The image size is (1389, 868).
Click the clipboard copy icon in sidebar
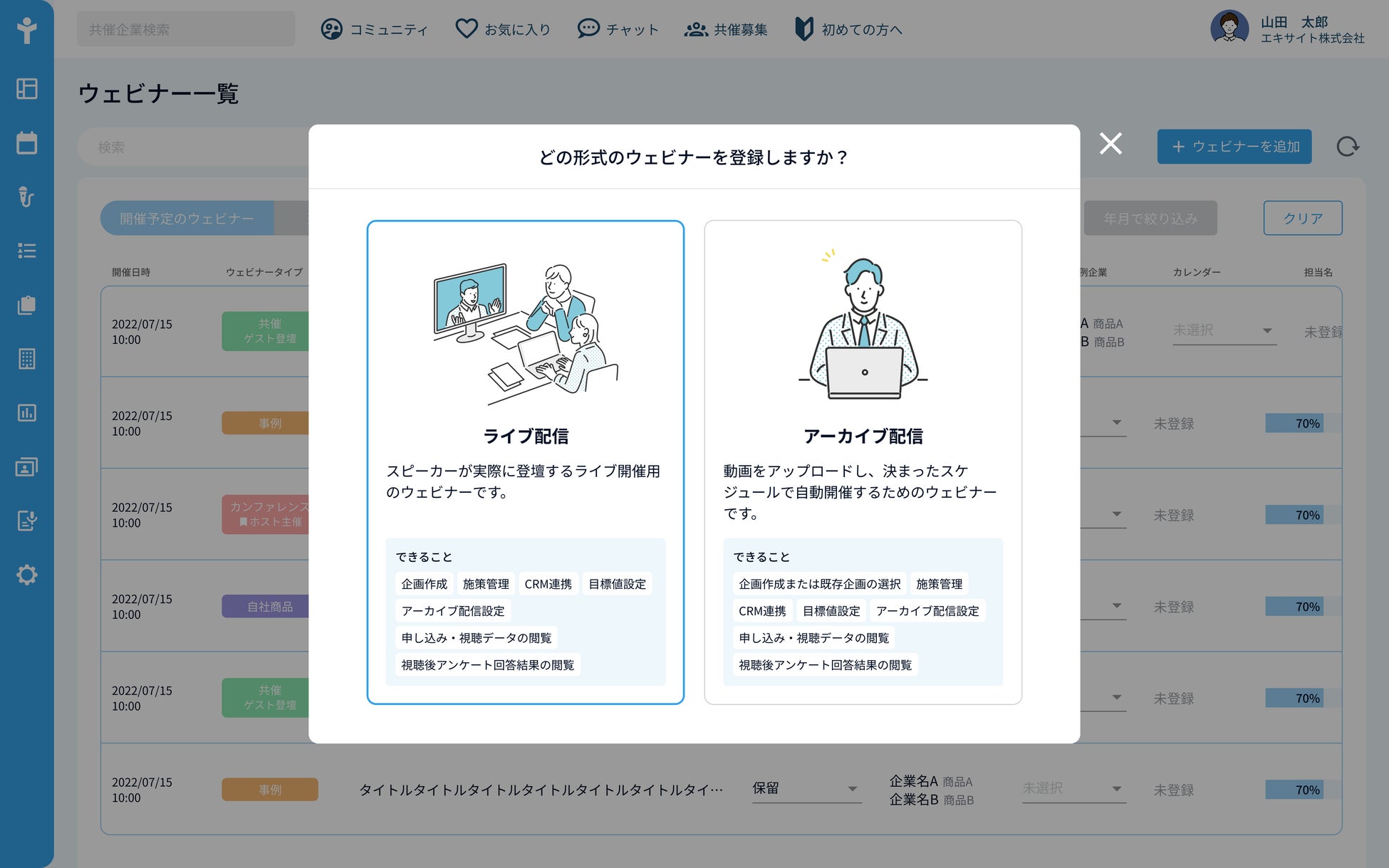pyautogui.click(x=27, y=305)
